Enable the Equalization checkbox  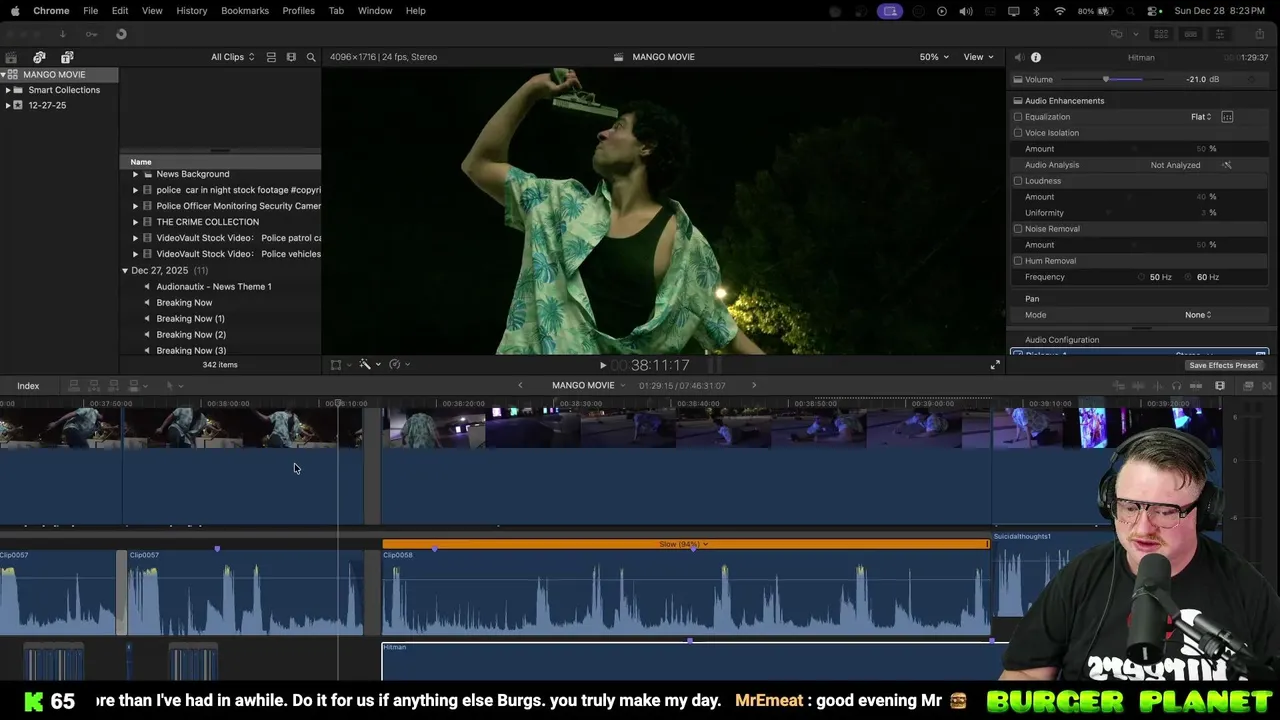1018,117
